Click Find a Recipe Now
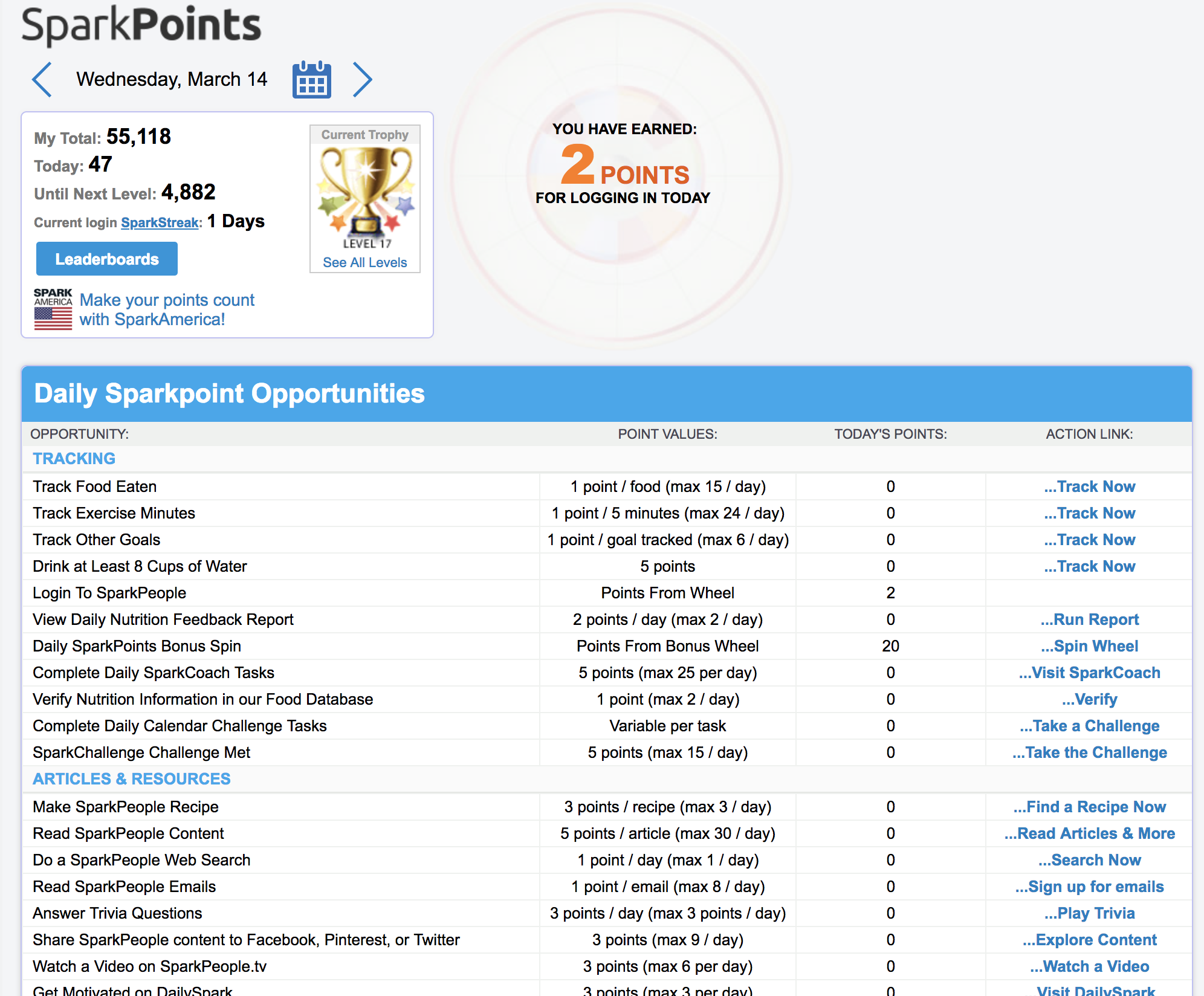 (1089, 807)
